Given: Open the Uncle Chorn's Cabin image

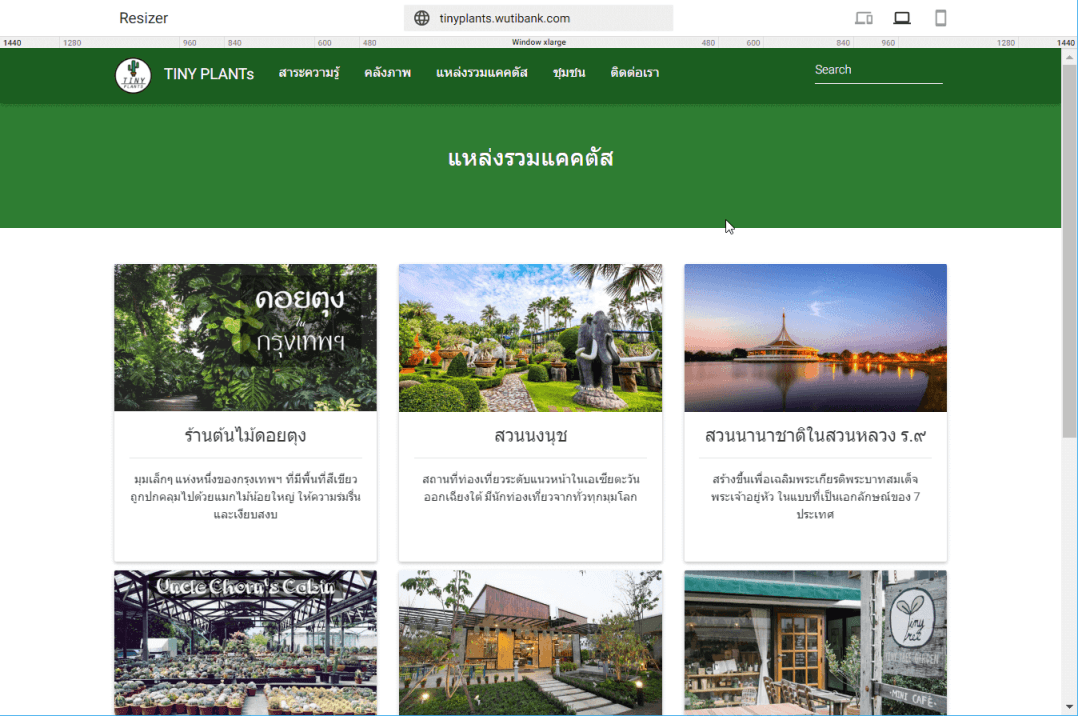Looking at the screenshot, I should click(x=245, y=642).
